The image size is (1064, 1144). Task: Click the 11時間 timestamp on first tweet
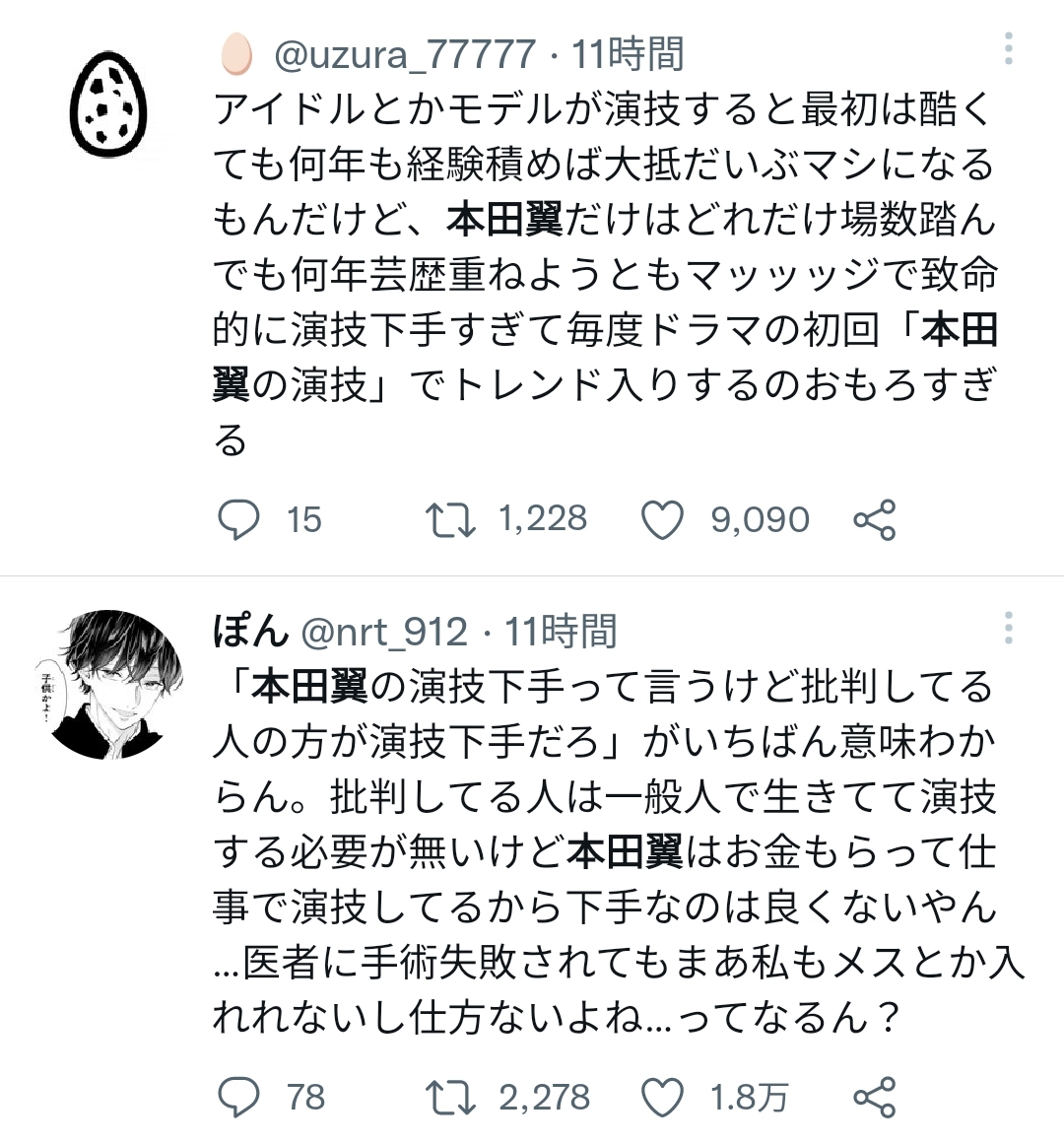tap(628, 54)
